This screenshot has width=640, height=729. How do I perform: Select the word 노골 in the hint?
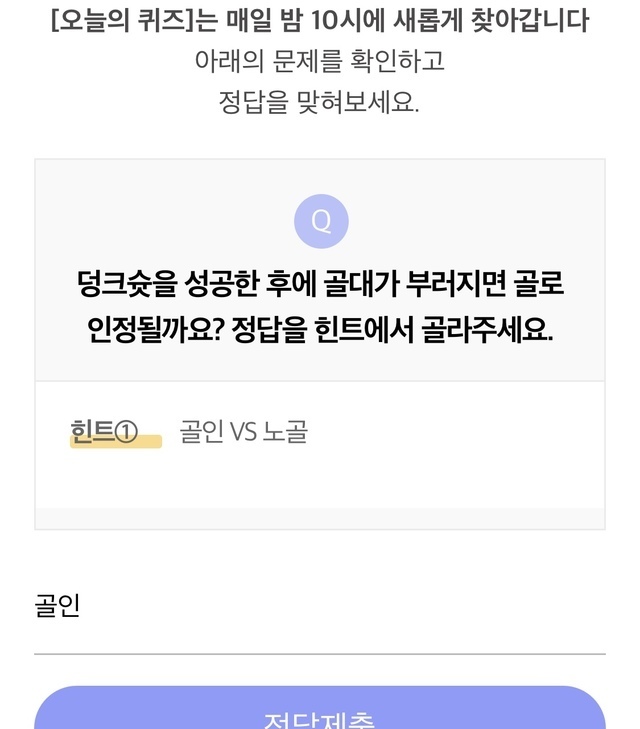(285, 432)
